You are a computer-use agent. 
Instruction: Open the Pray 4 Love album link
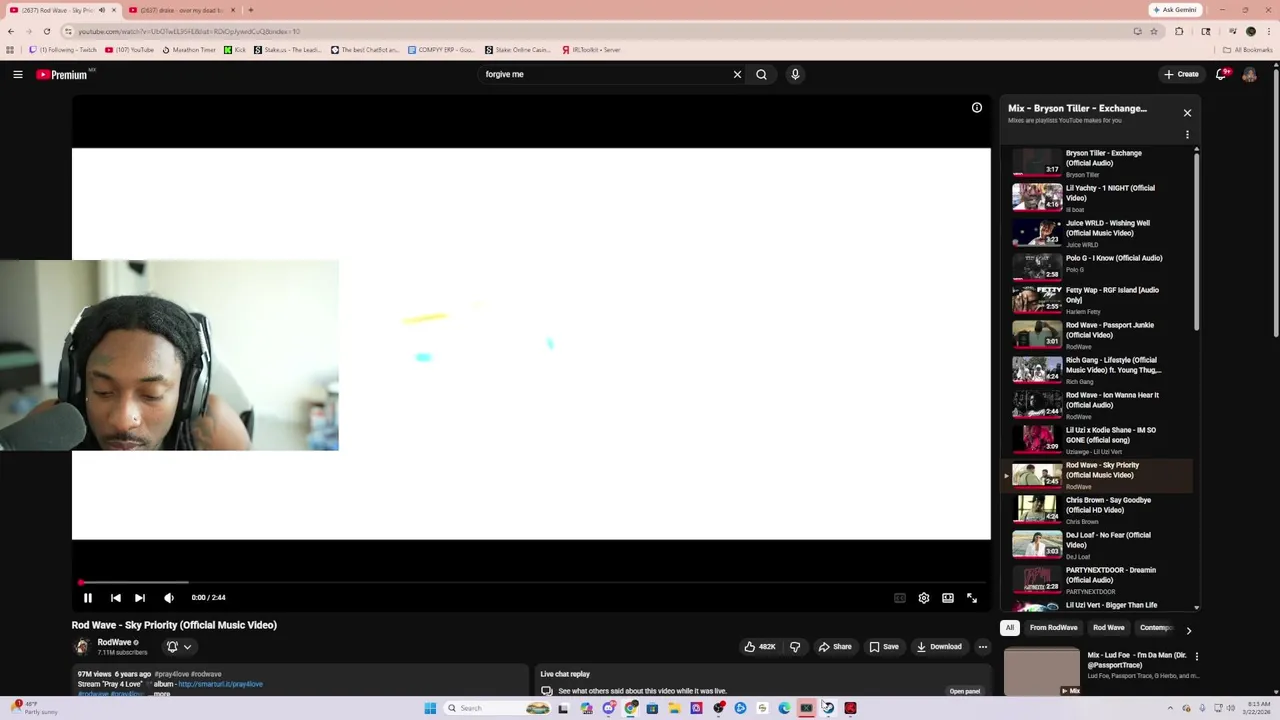pos(220,684)
